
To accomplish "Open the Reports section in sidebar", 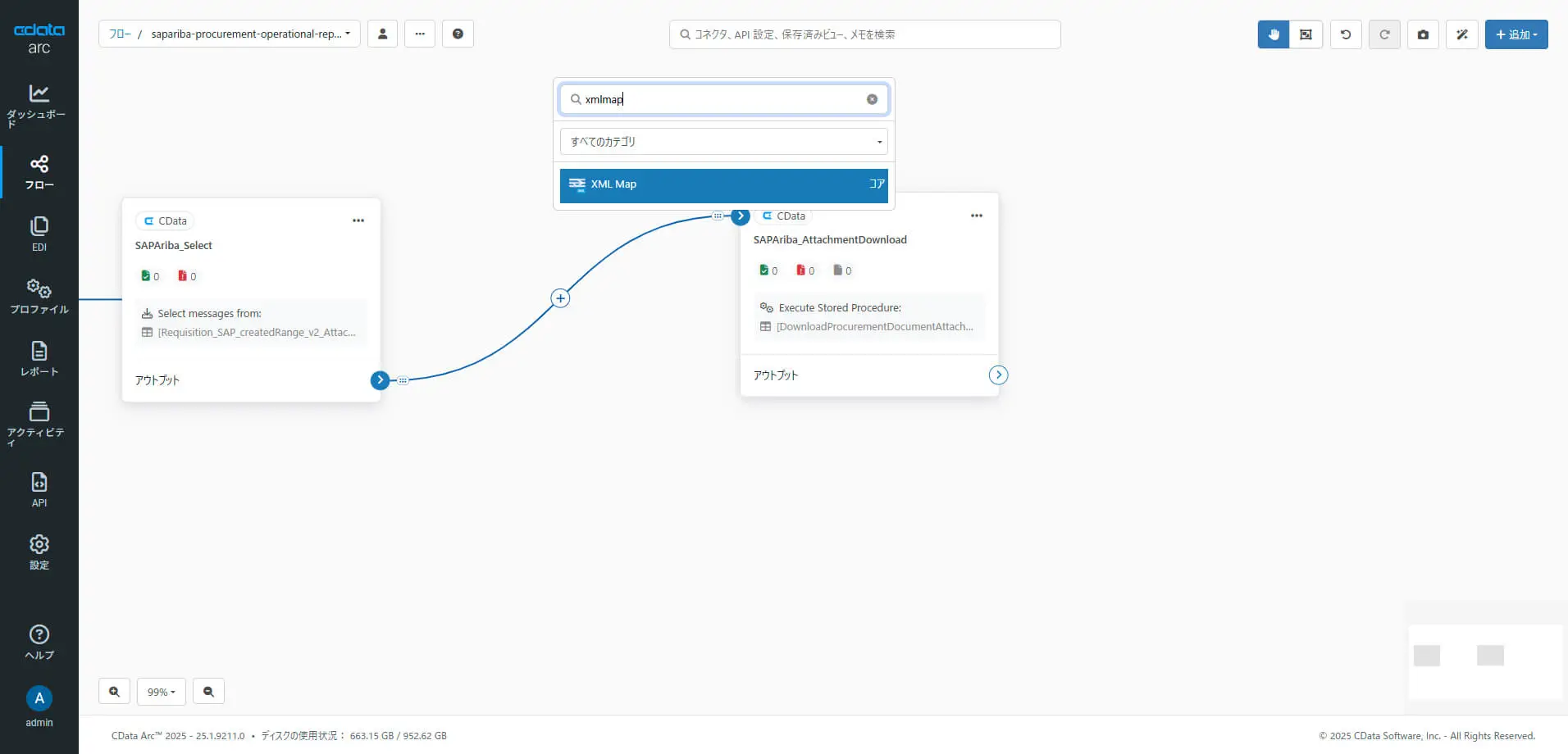I will point(39,359).
